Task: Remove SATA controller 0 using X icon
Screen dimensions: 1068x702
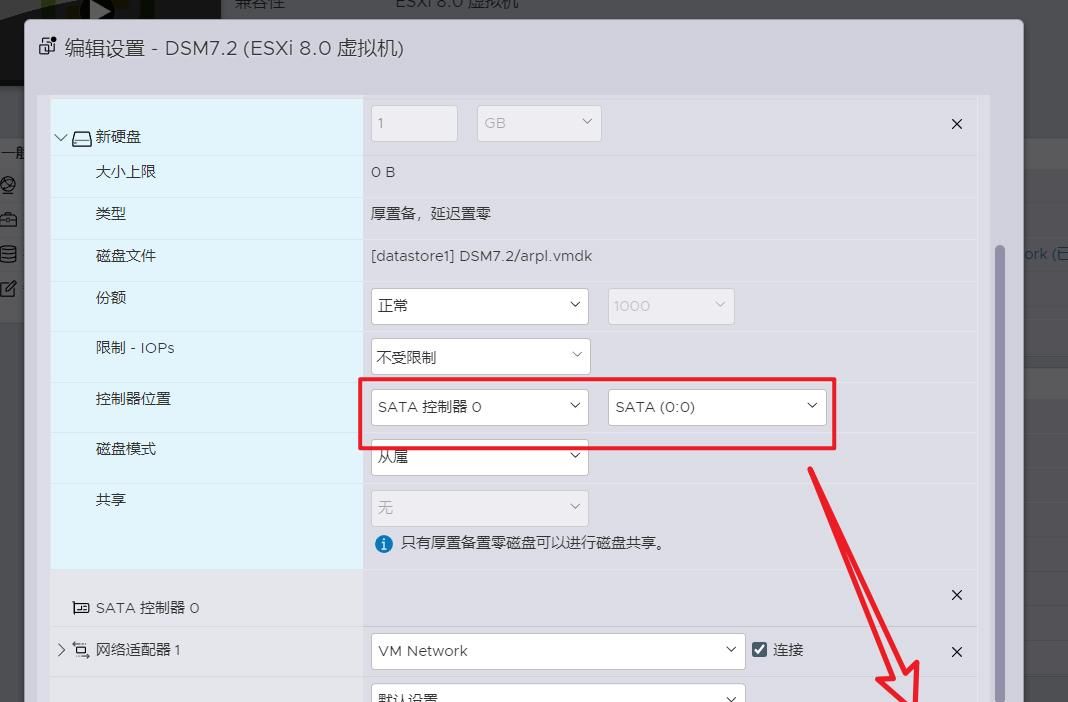Action: tap(956, 595)
